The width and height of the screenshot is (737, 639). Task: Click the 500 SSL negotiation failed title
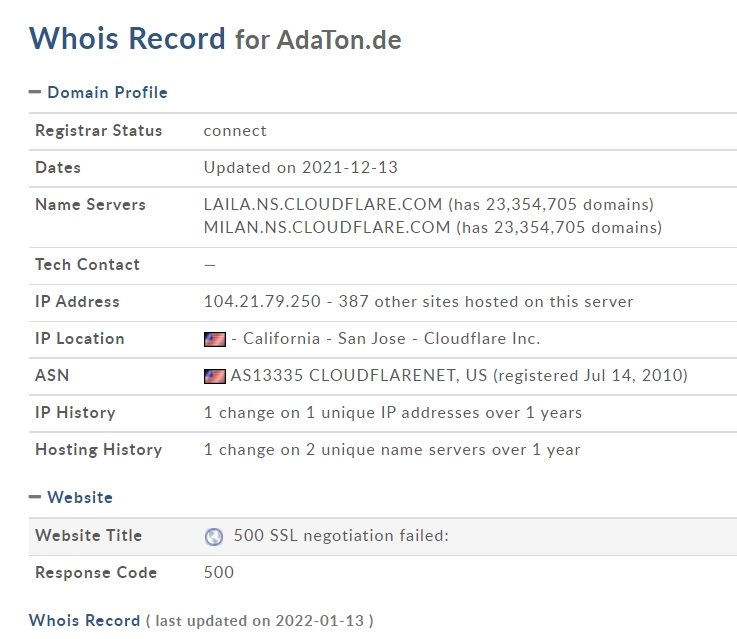click(x=341, y=536)
